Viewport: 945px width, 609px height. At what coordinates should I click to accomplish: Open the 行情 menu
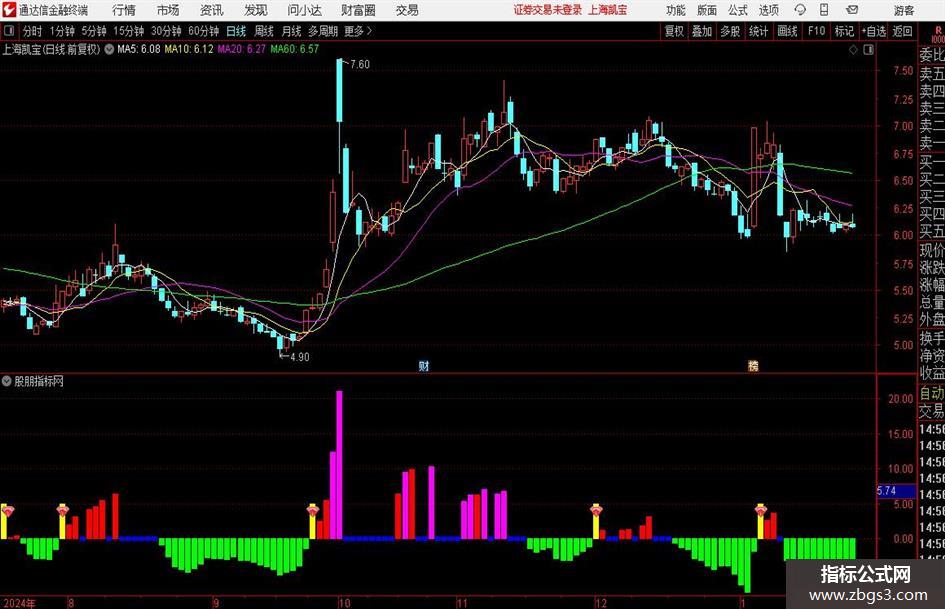124,10
